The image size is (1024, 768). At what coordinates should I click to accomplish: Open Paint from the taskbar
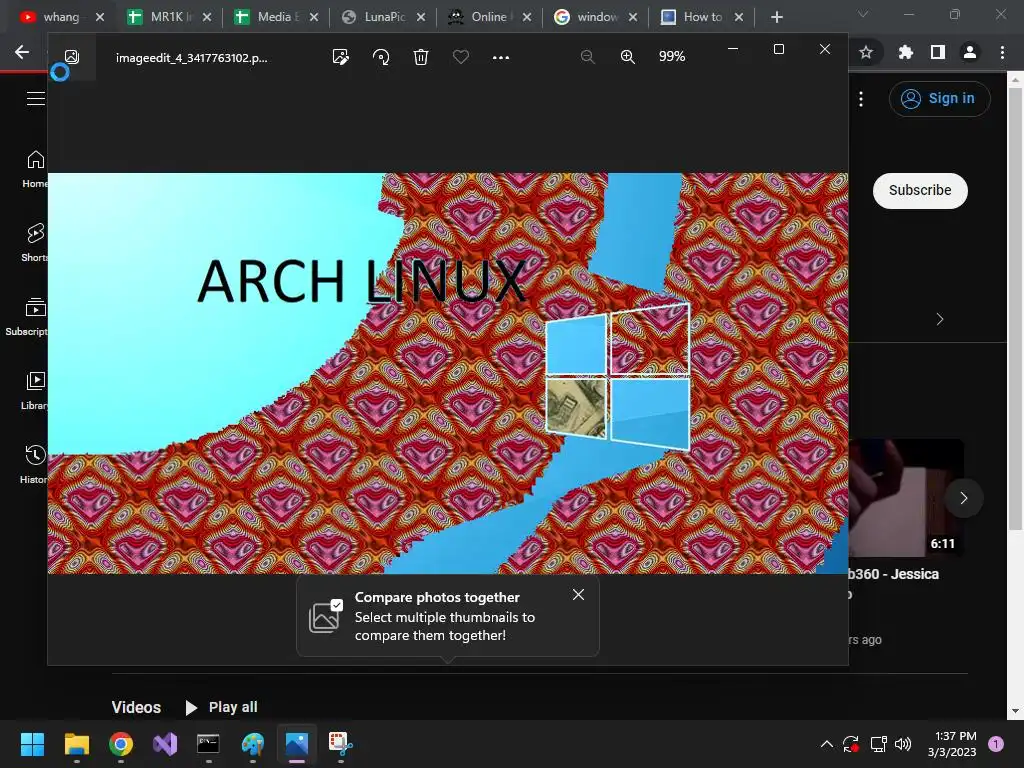click(x=253, y=744)
